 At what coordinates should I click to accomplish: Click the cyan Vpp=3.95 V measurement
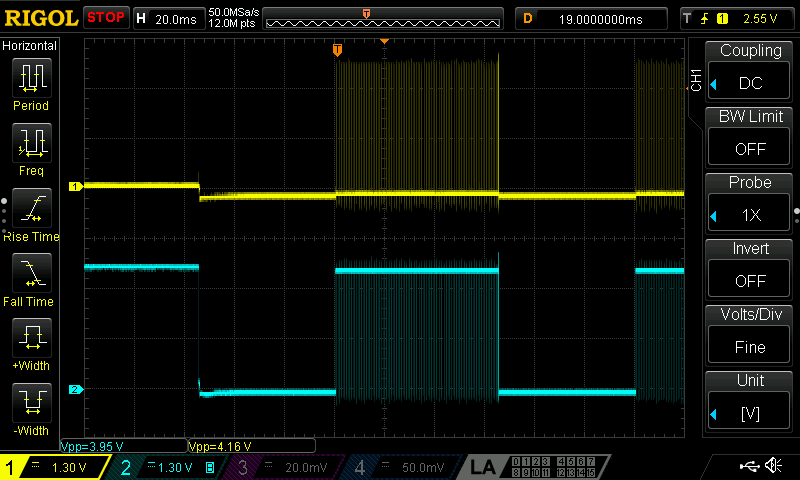pyautogui.click(x=92, y=447)
